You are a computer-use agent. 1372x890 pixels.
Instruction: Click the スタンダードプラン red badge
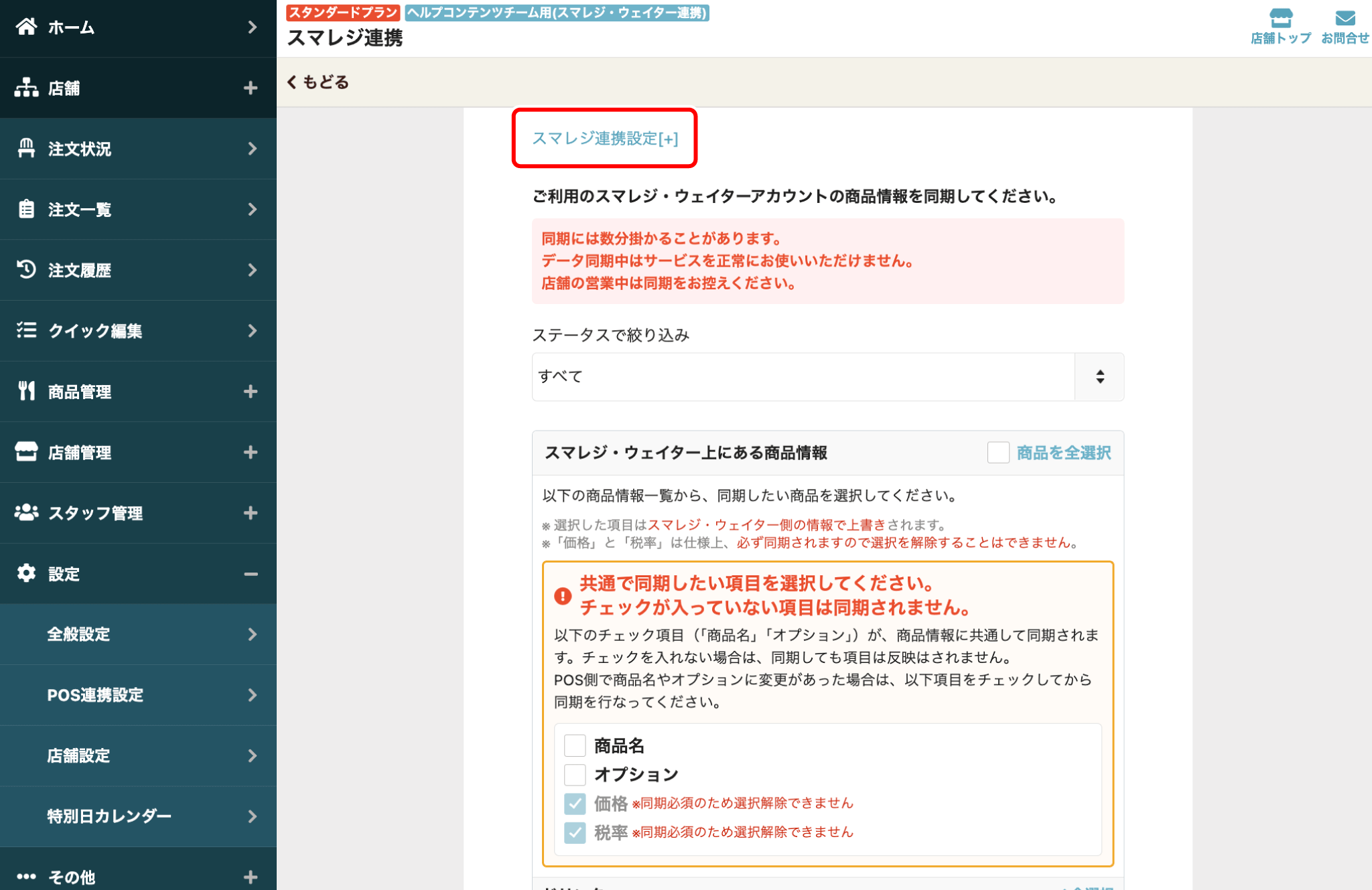(343, 12)
